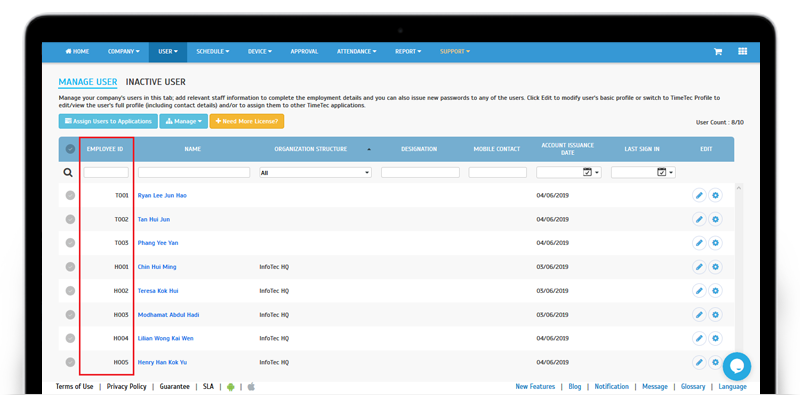Edit Lilian Wong Kai Wen pencil icon
Viewport: 800px width, 395px height.
pyautogui.click(x=699, y=338)
